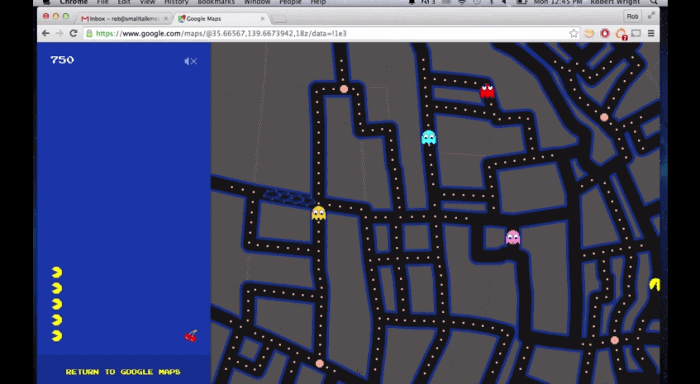Return to Google Maps link
Screen dimensions: 700x384
point(123,372)
